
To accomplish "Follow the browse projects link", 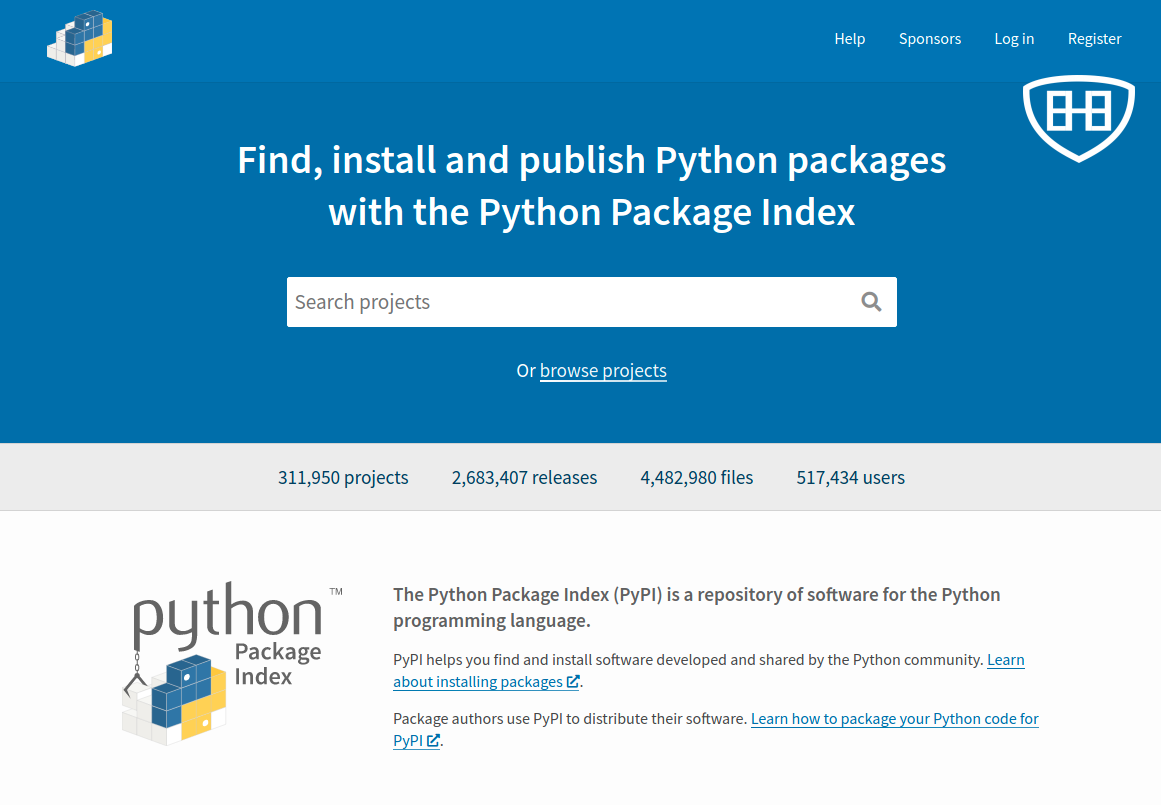I will (x=603, y=371).
